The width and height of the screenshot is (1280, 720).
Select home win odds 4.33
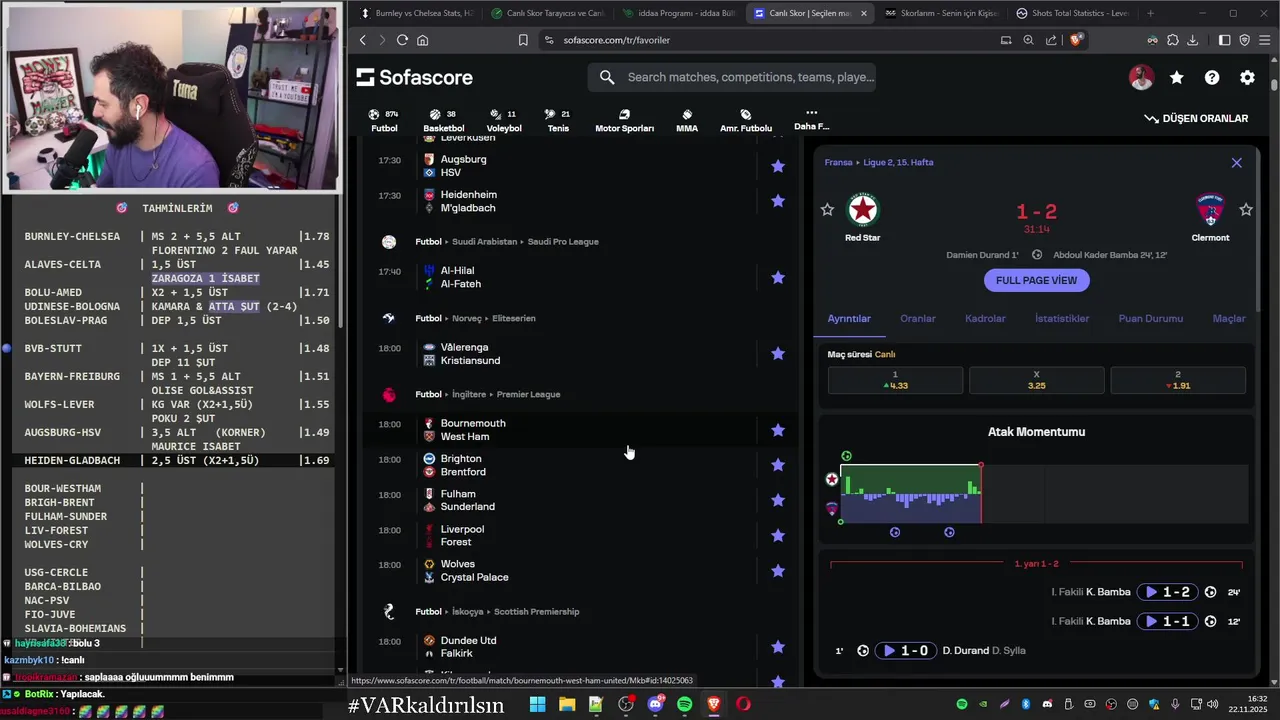[895, 380]
